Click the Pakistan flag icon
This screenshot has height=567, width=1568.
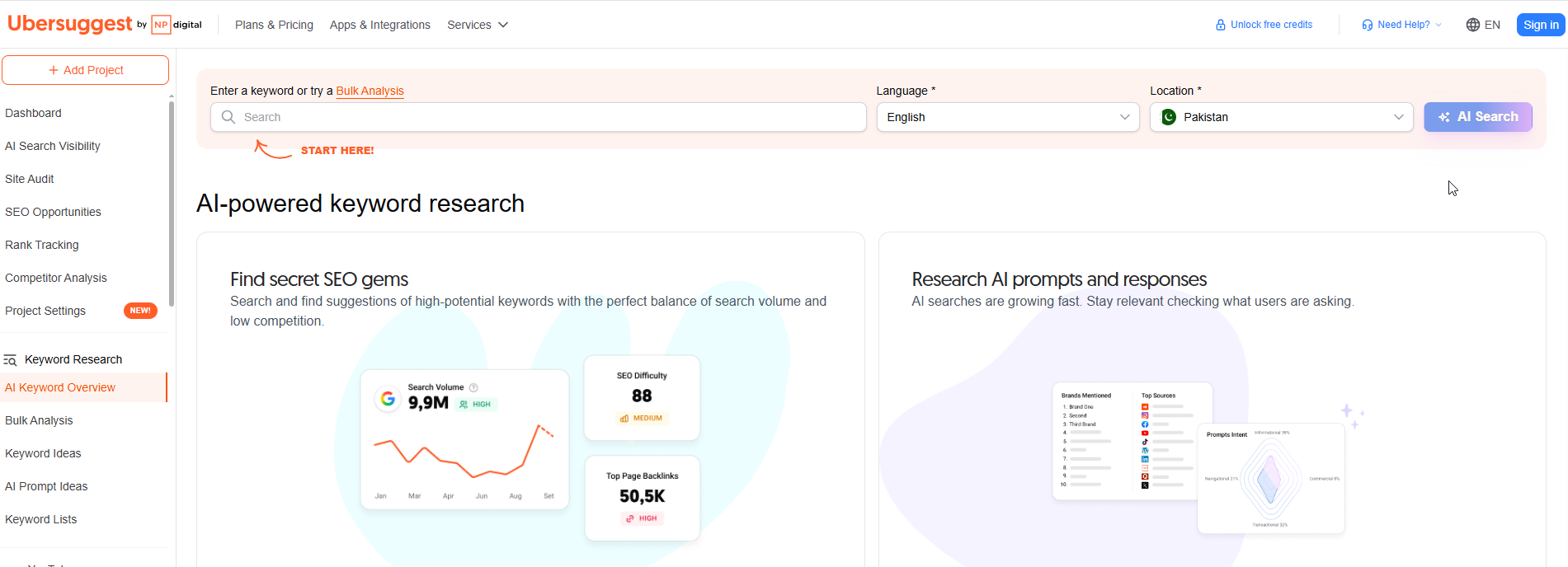pos(1169,117)
